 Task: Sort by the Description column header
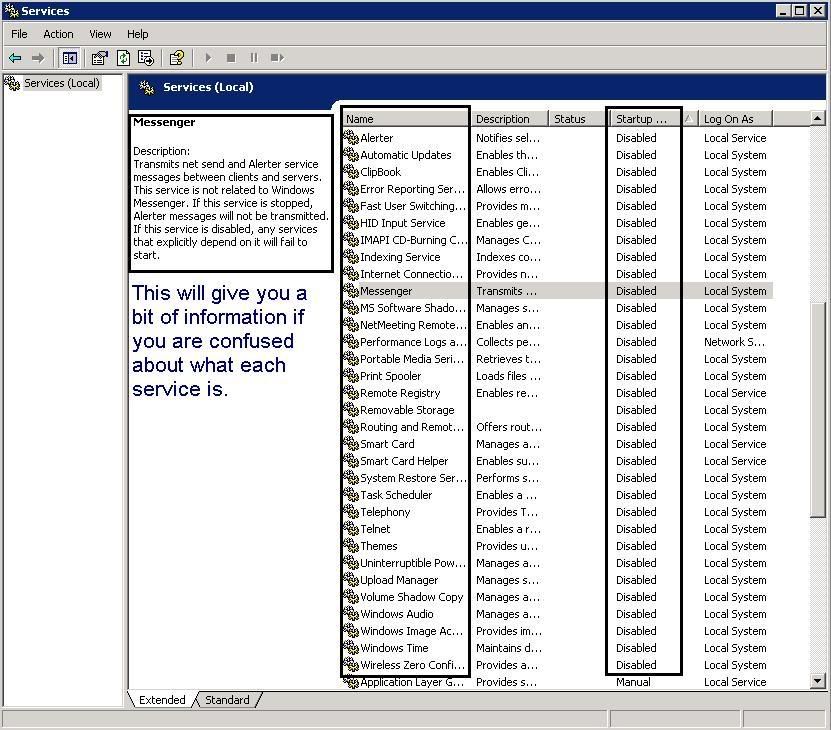coord(509,119)
